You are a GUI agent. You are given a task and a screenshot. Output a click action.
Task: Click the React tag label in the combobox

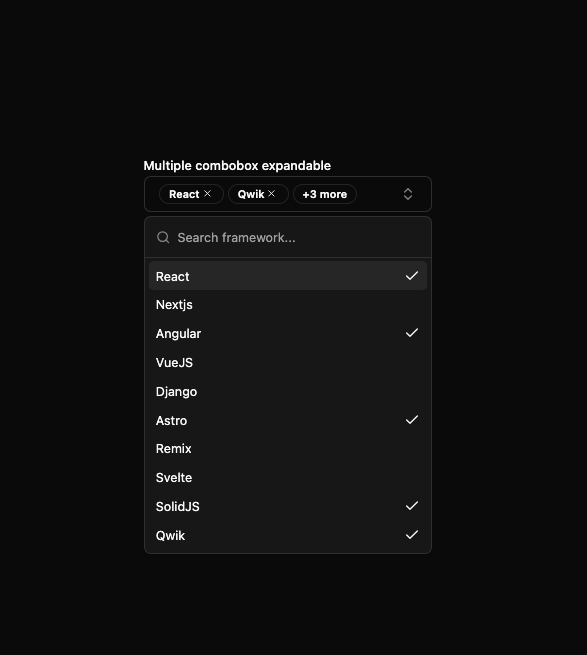point(184,194)
